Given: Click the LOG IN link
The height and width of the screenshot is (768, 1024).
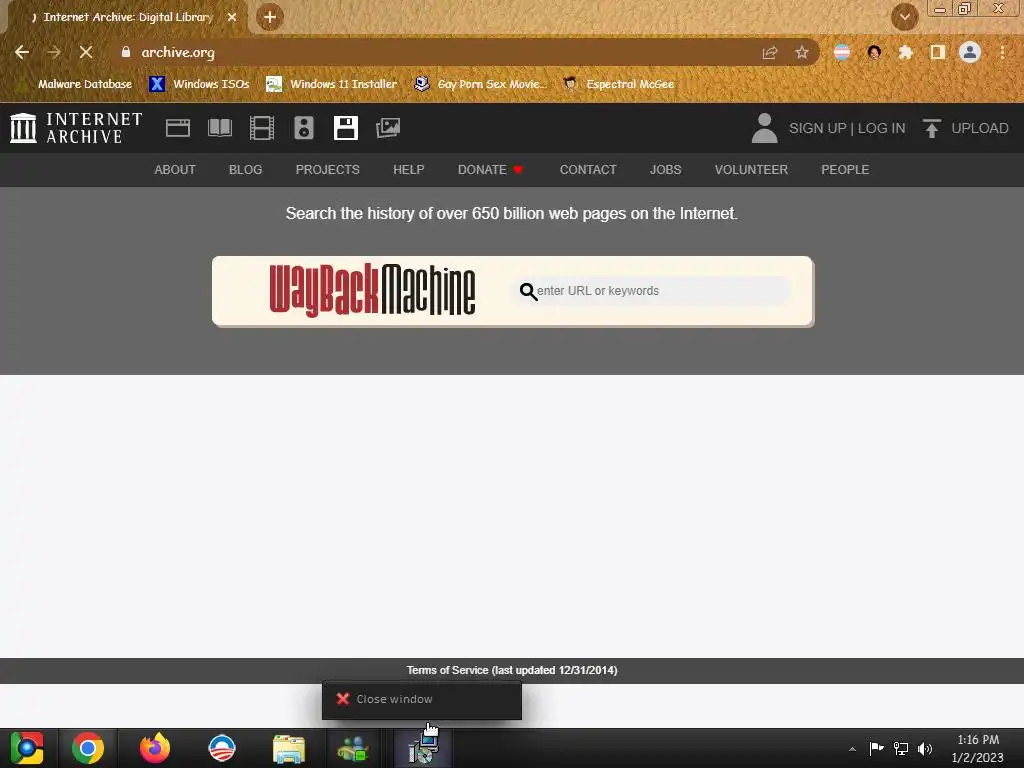Looking at the screenshot, I should pyautogui.click(x=882, y=128).
